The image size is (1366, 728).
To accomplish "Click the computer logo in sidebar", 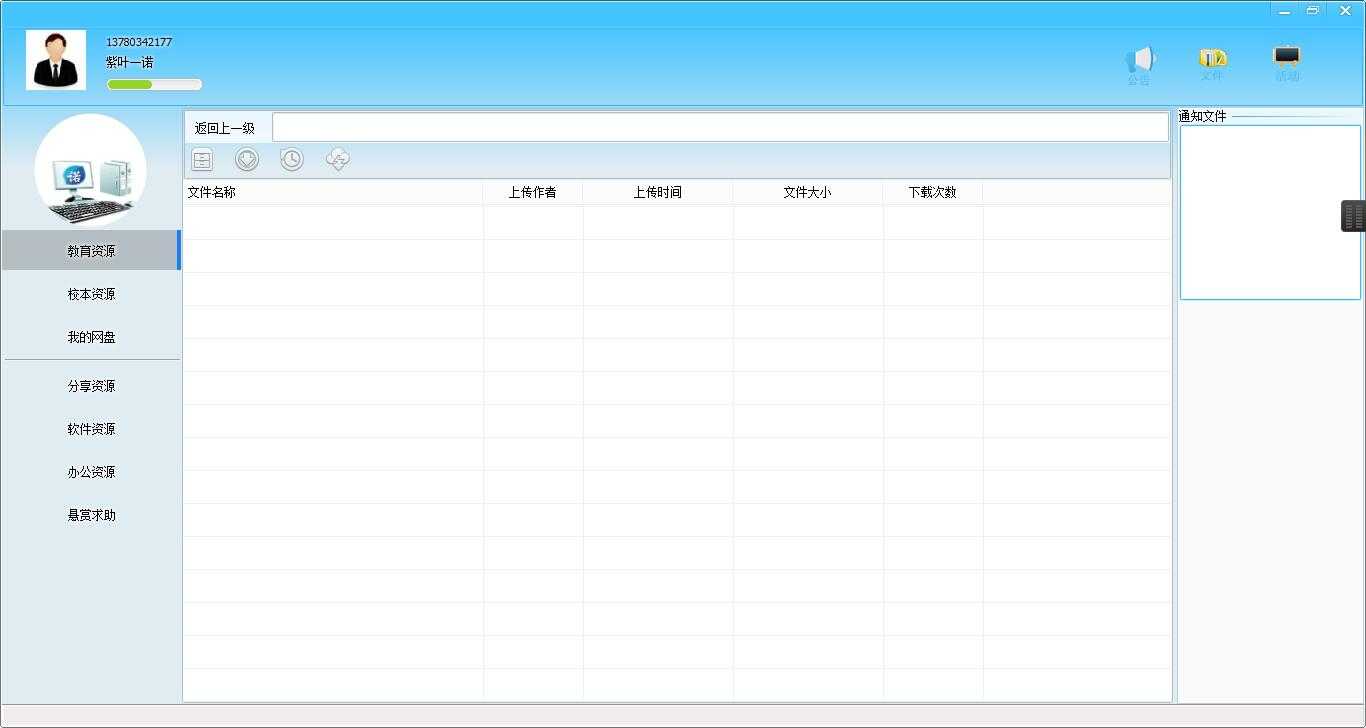I will point(90,170).
